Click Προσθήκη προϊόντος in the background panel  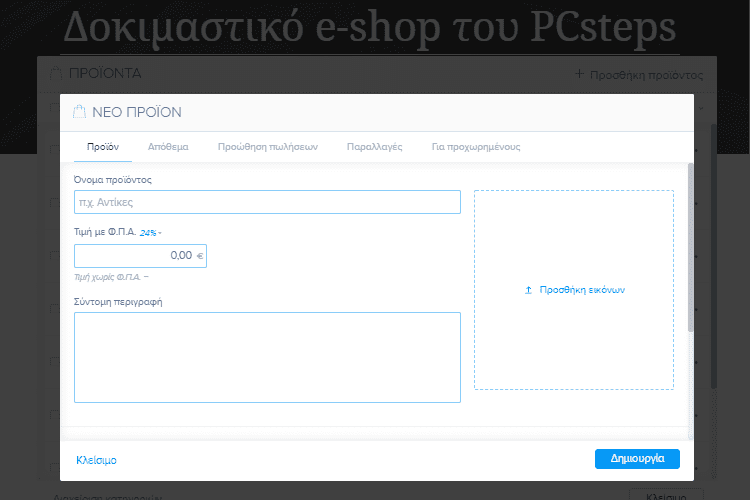[x=646, y=75]
